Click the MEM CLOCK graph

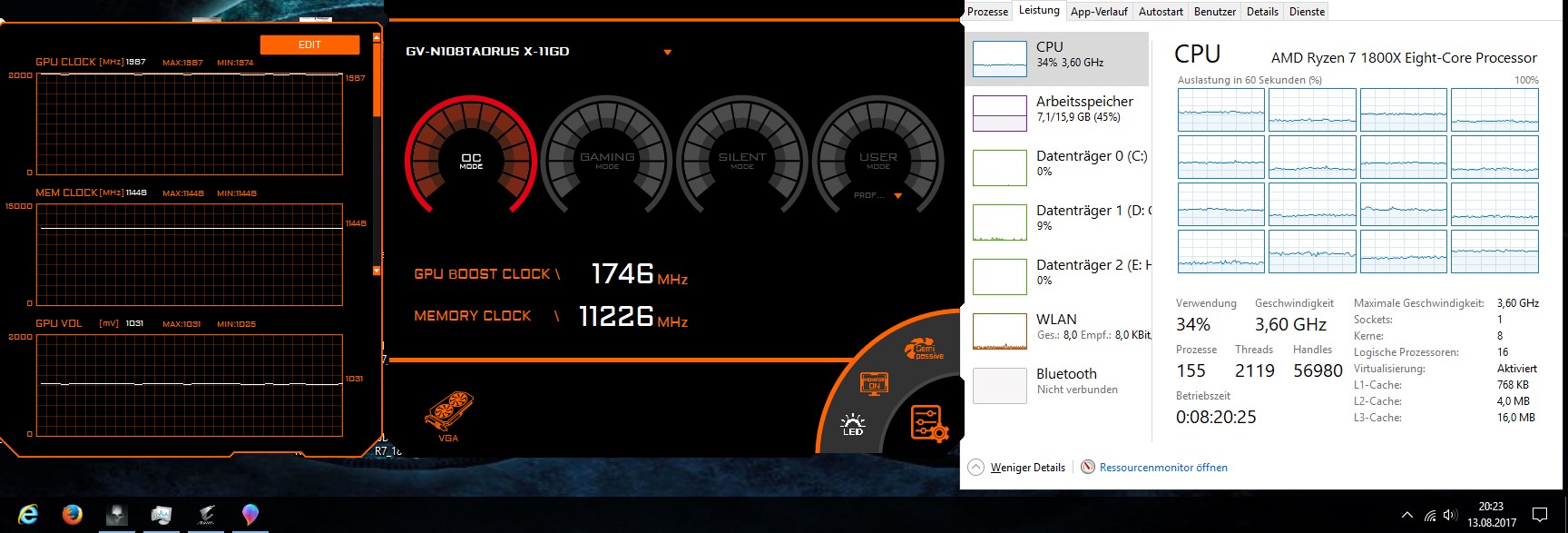coord(189,255)
